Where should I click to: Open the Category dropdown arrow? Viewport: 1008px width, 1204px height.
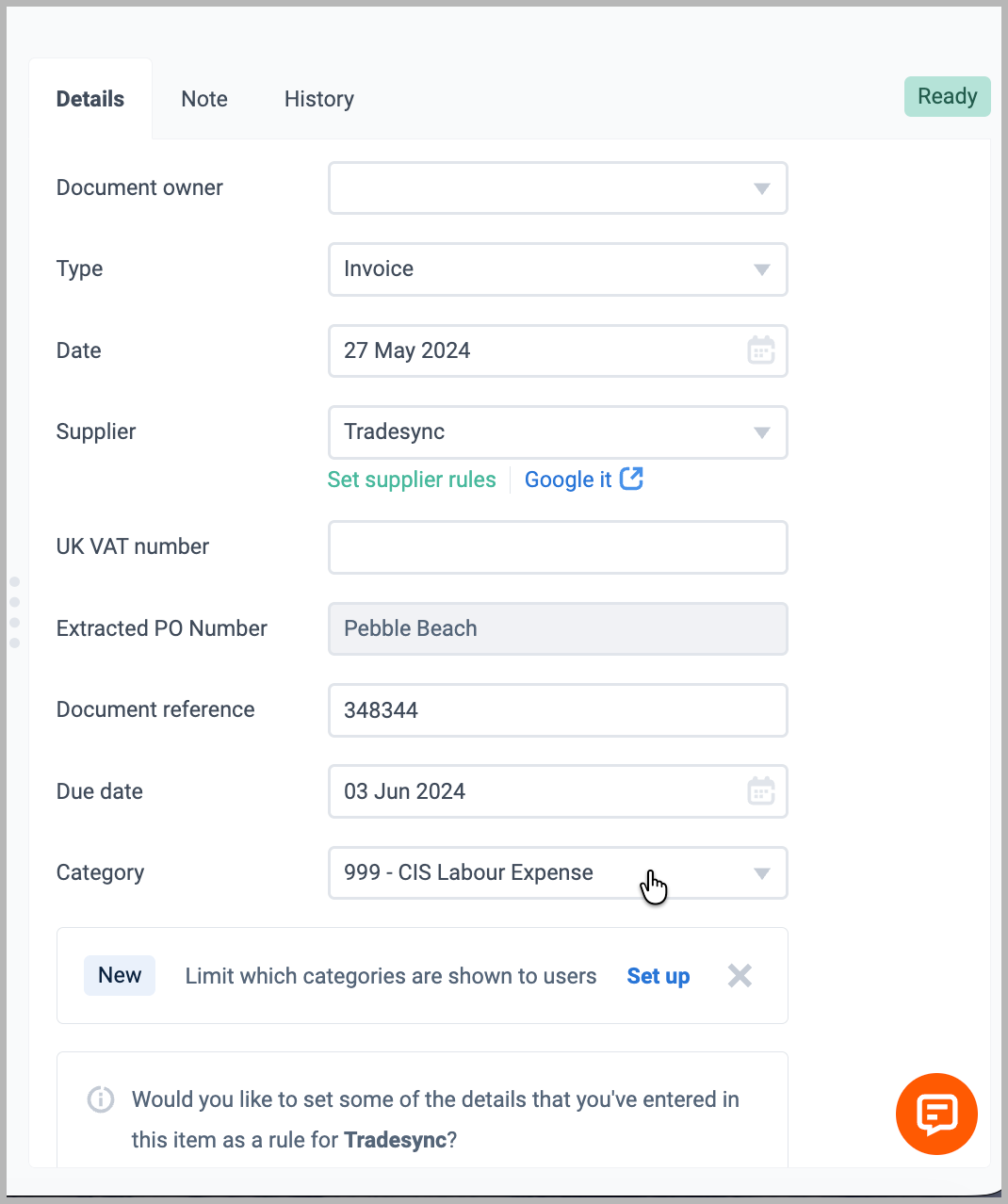click(x=762, y=873)
